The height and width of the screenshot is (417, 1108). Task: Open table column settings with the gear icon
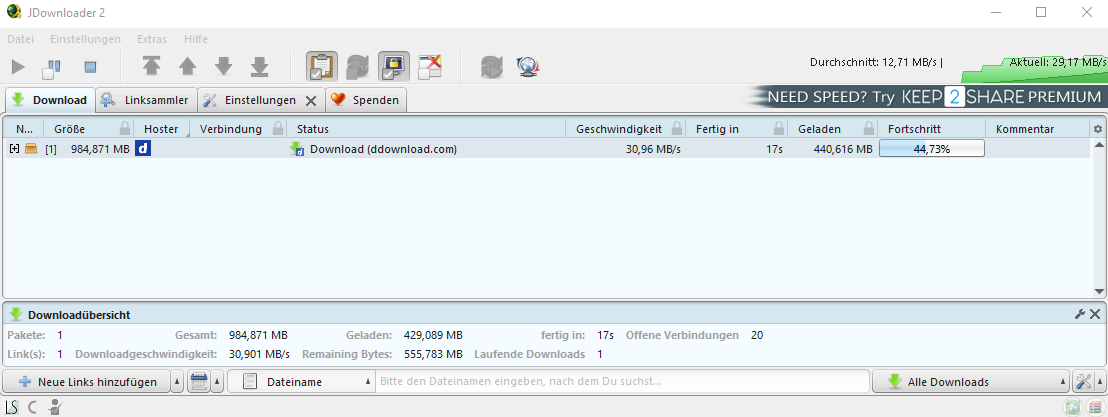[1097, 129]
